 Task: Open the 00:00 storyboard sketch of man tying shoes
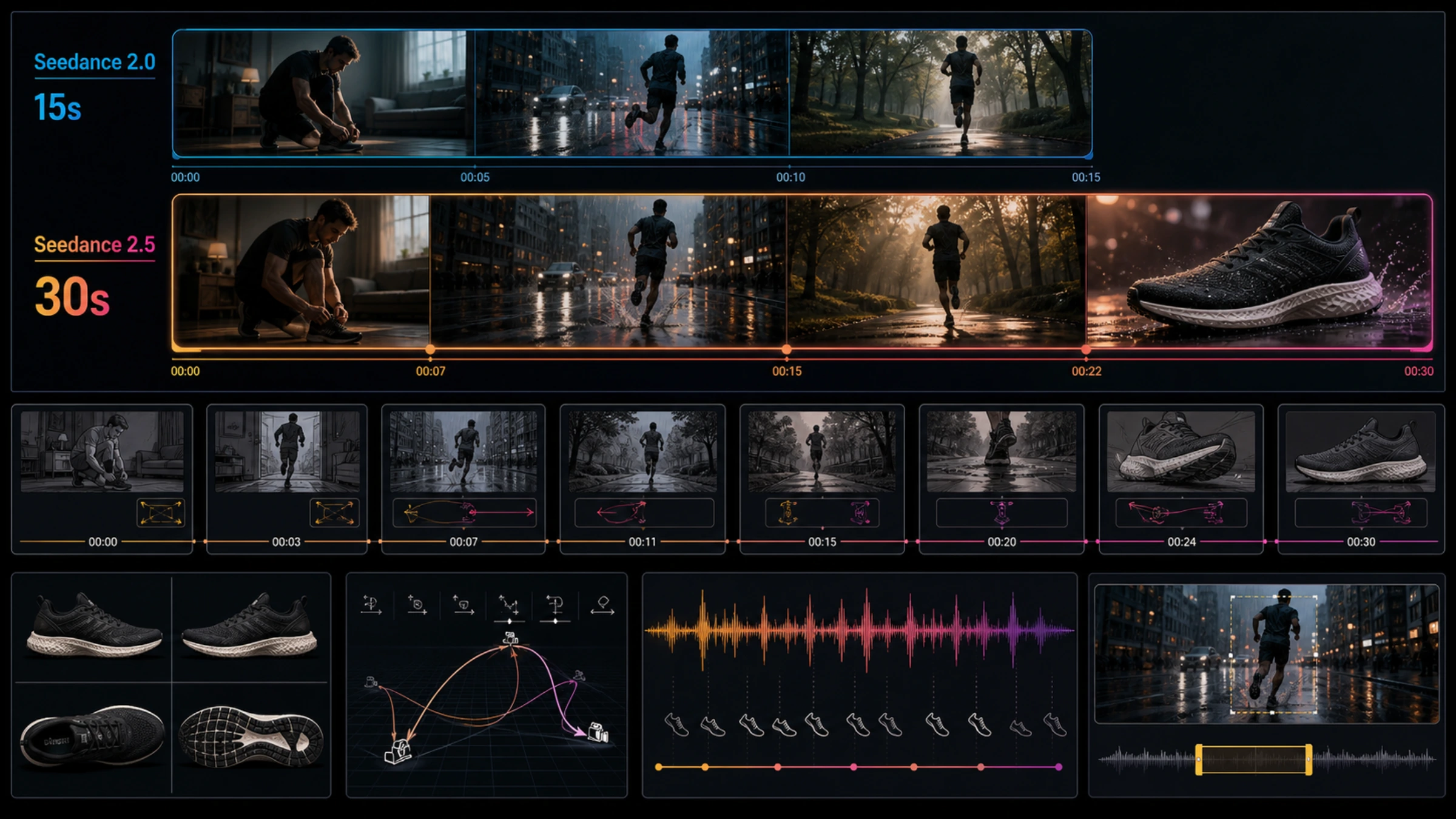102,451
